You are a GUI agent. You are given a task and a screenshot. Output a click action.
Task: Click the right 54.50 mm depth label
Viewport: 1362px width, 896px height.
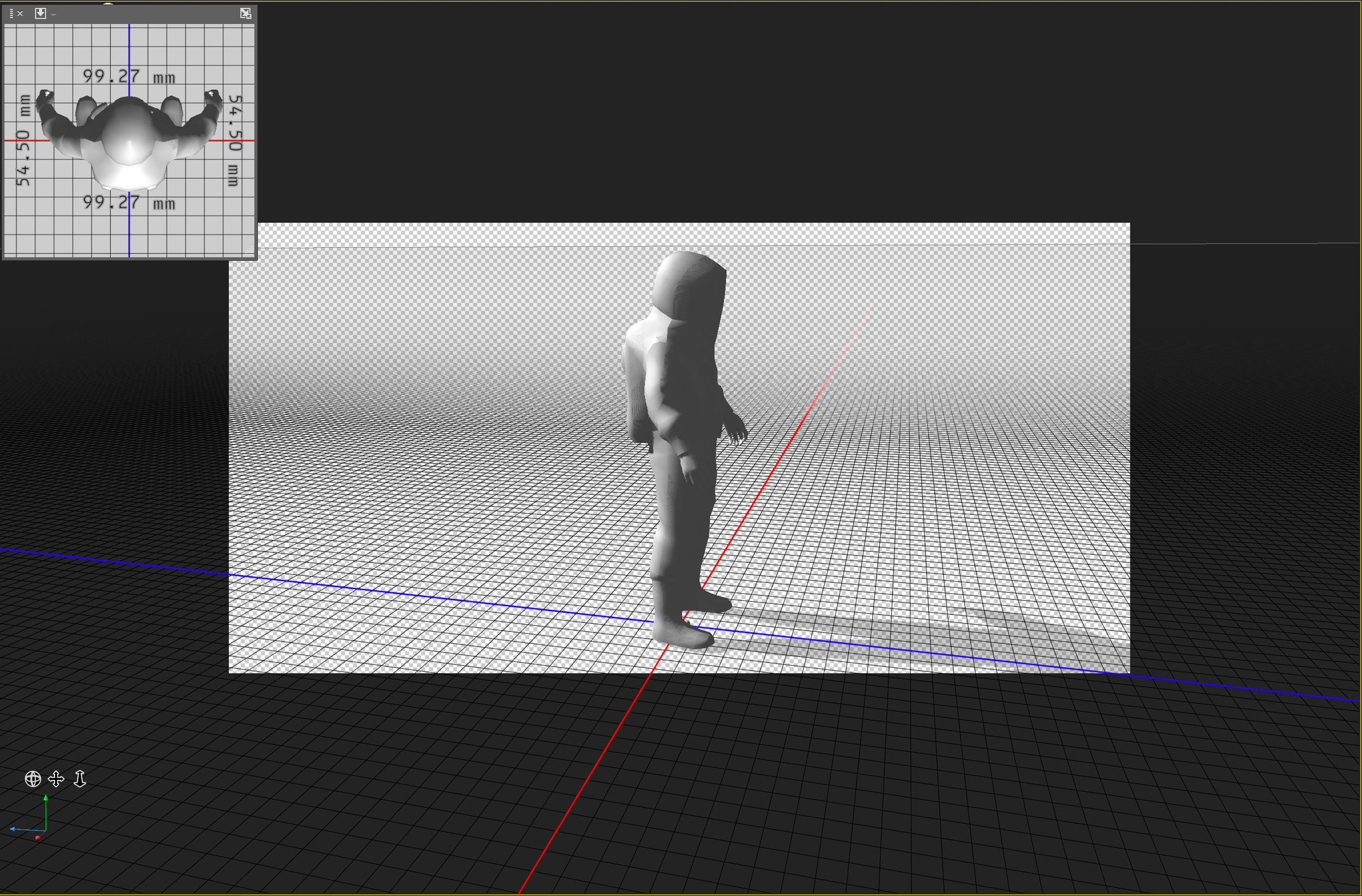[235, 140]
